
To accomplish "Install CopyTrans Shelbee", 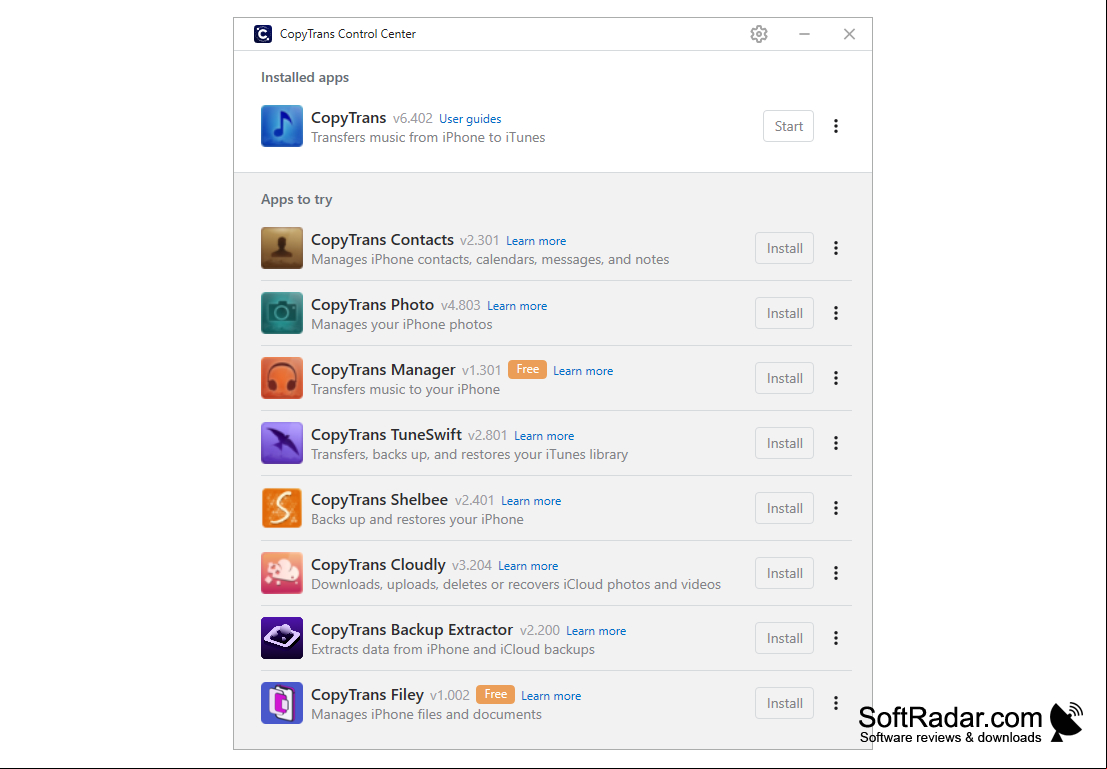I will [x=784, y=508].
